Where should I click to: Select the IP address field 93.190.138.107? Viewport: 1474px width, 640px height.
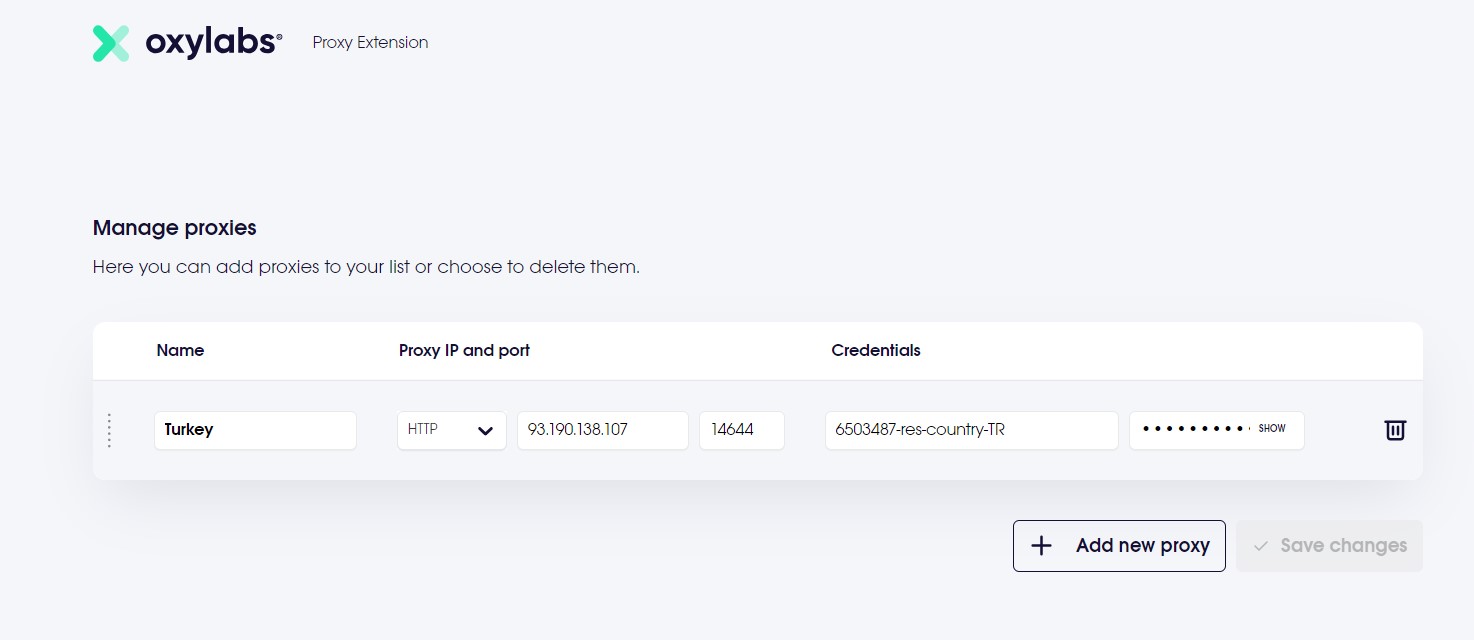click(602, 430)
